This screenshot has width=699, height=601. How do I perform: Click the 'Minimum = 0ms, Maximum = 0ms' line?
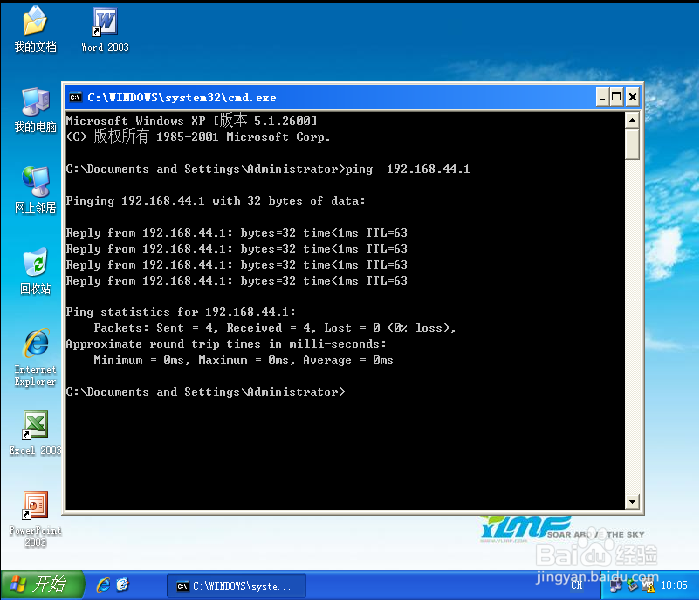[243, 360]
